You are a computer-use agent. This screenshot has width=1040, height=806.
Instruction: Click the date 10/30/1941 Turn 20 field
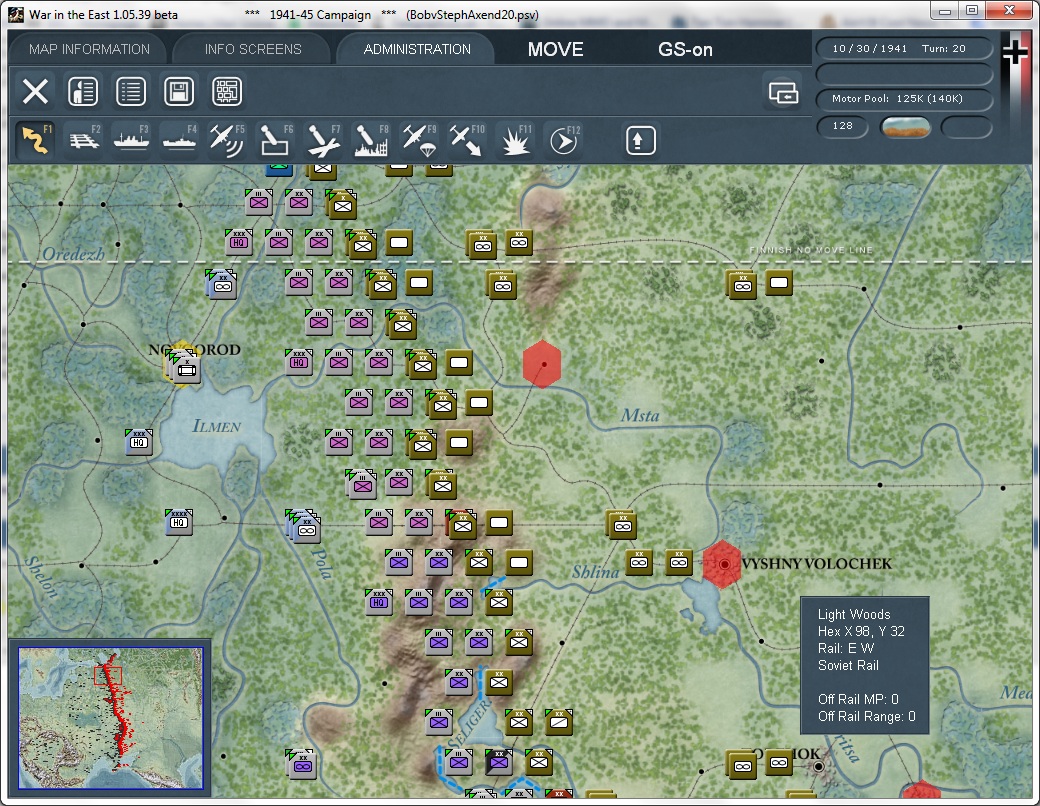903,48
